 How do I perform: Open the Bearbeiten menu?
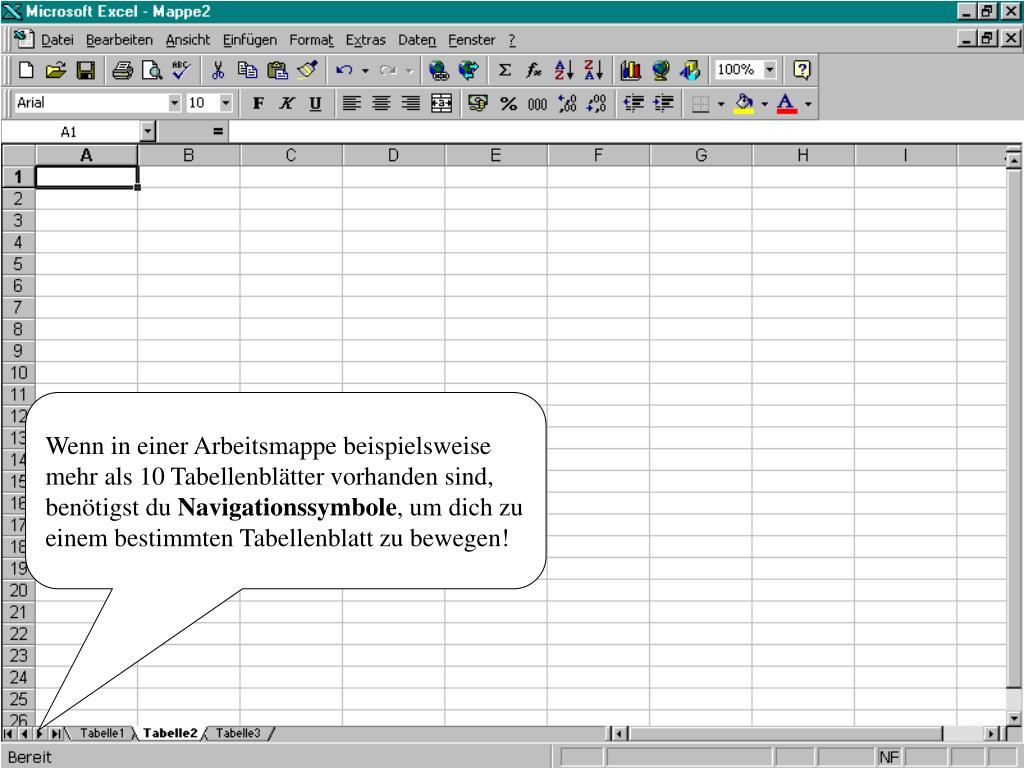click(119, 40)
